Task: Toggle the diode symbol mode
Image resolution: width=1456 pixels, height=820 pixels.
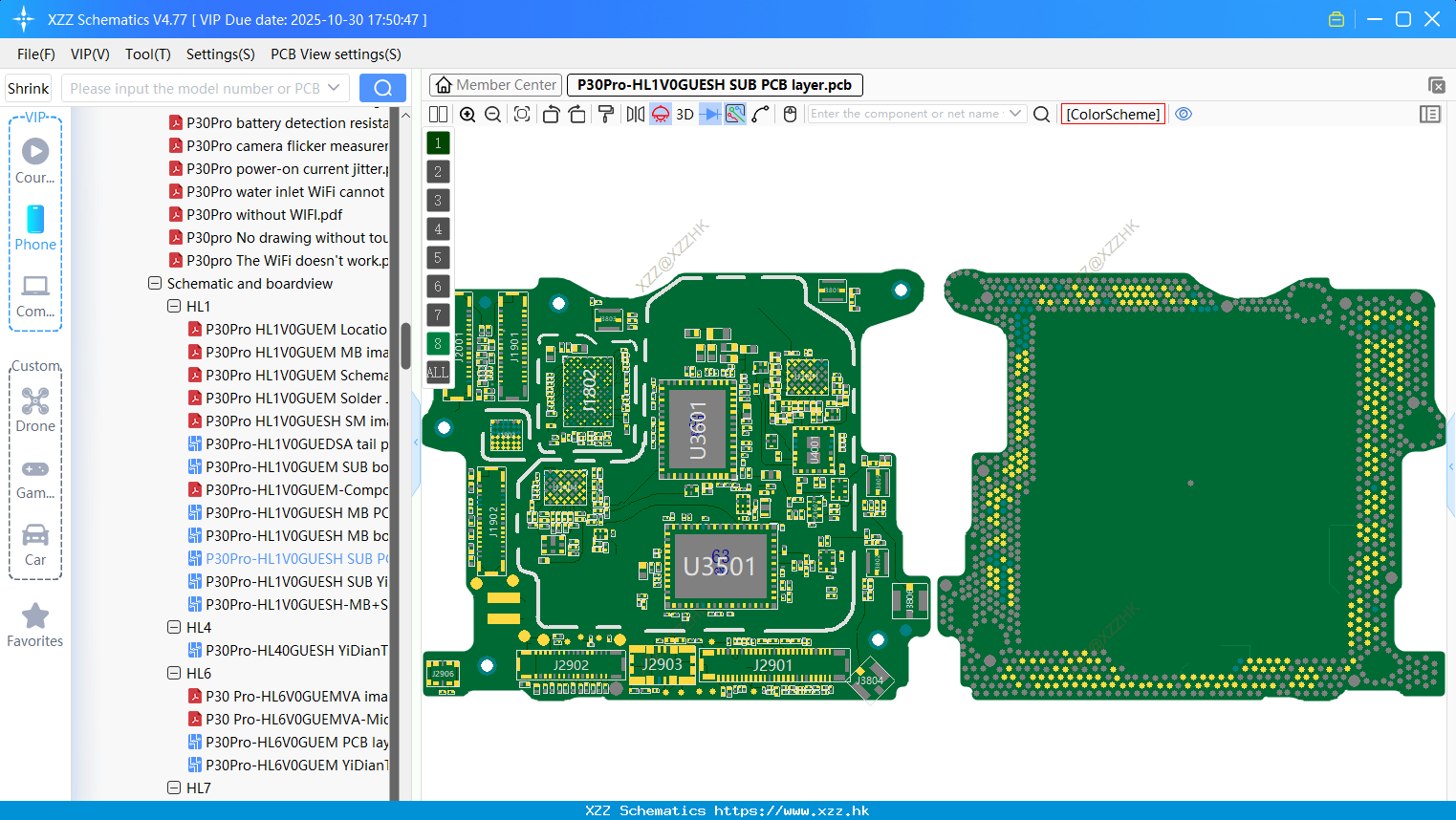Action: [710, 114]
